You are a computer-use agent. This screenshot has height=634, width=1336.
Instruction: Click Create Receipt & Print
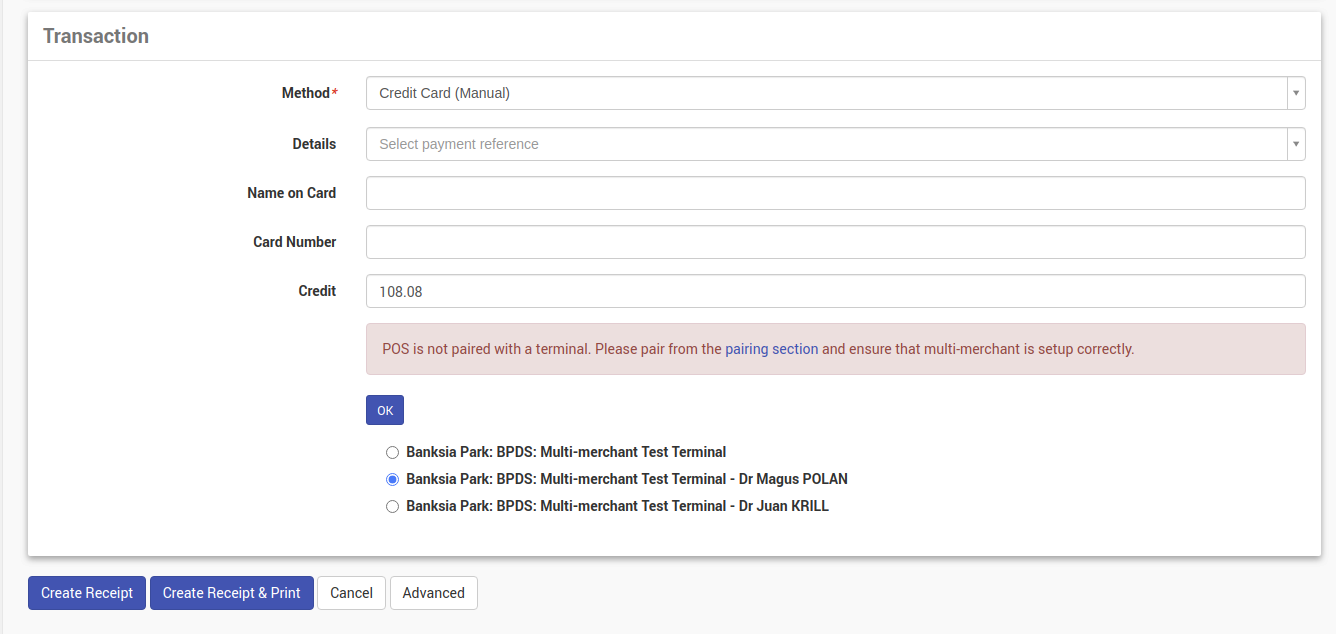pos(232,593)
